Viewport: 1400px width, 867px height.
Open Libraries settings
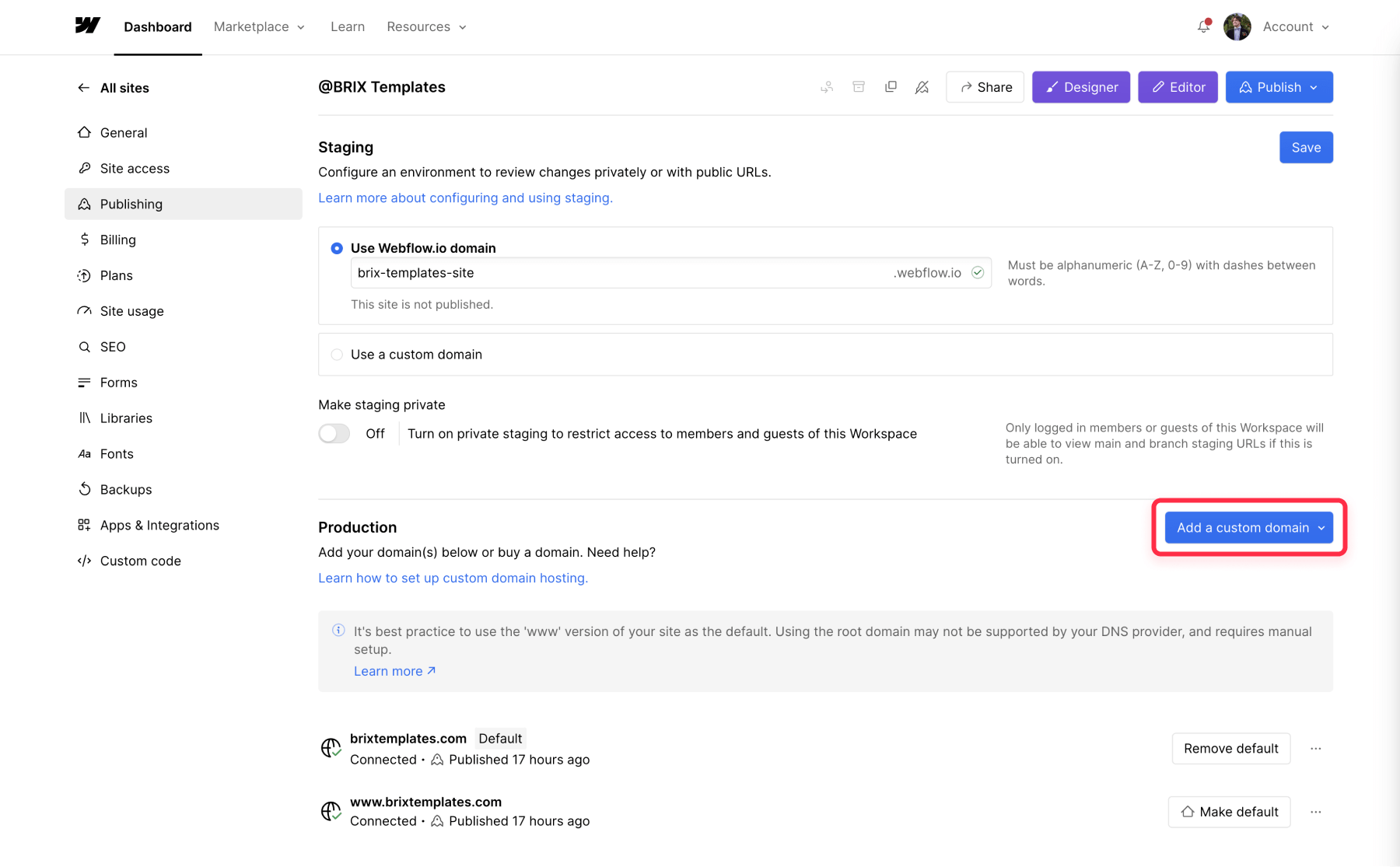click(184, 418)
